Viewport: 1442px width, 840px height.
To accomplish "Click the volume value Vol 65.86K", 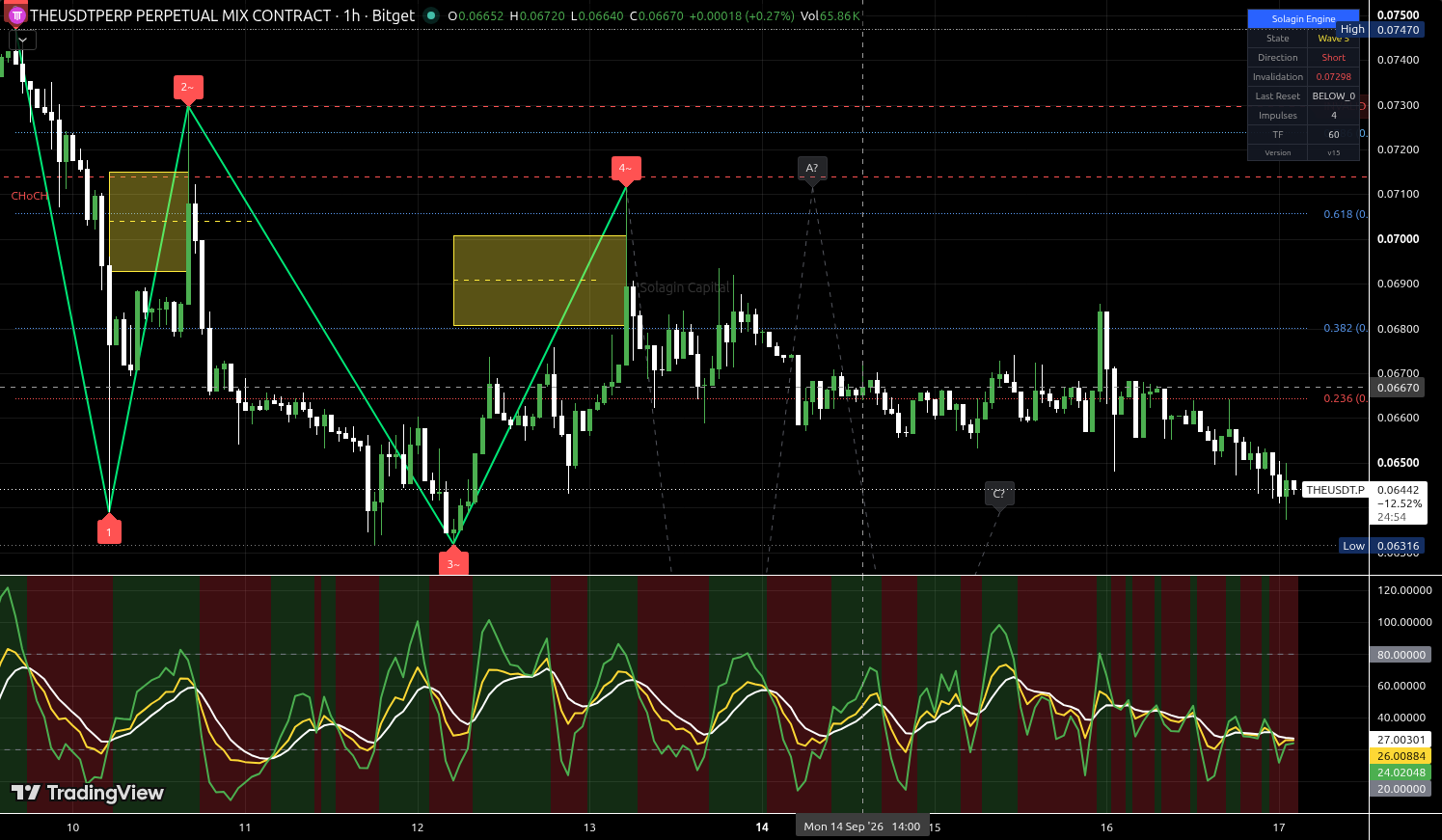I will [x=830, y=15].
